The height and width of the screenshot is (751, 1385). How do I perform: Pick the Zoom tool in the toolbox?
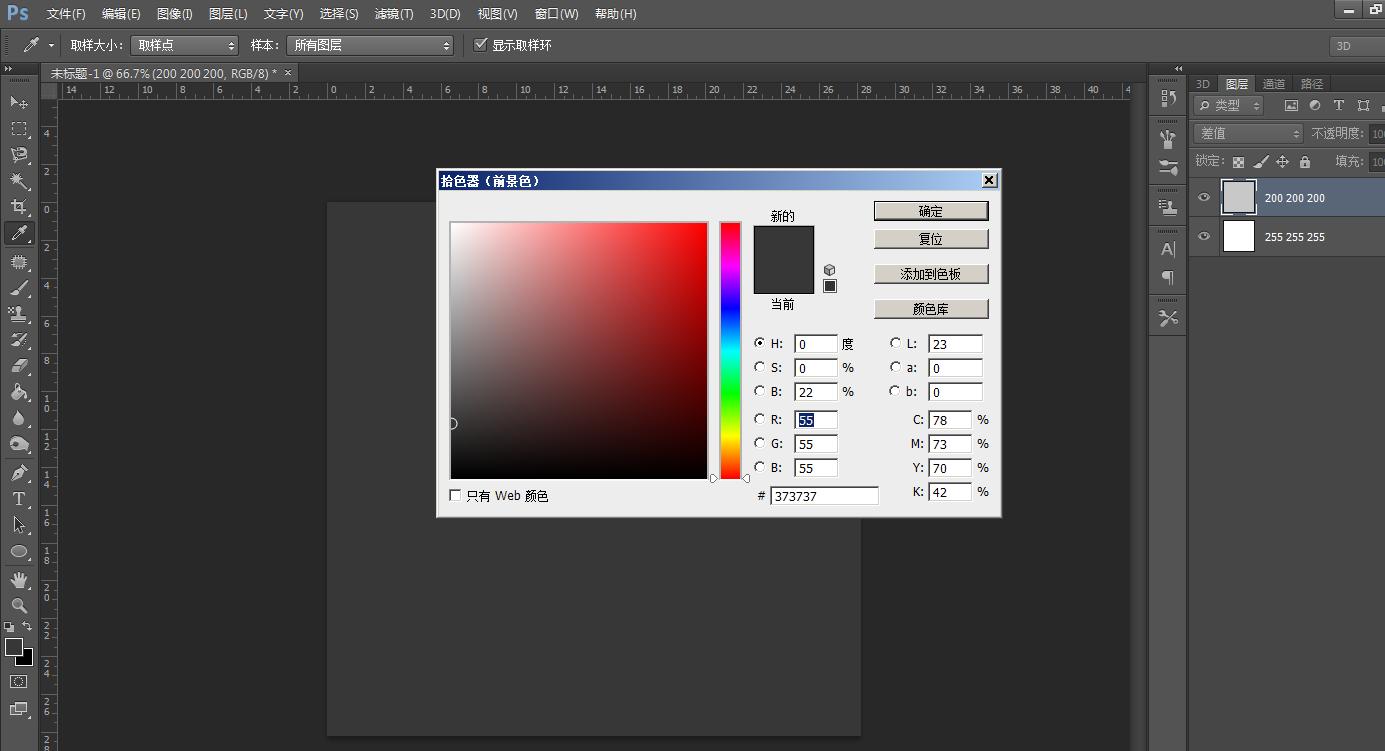pyautogui.click(x=19, y=606)
